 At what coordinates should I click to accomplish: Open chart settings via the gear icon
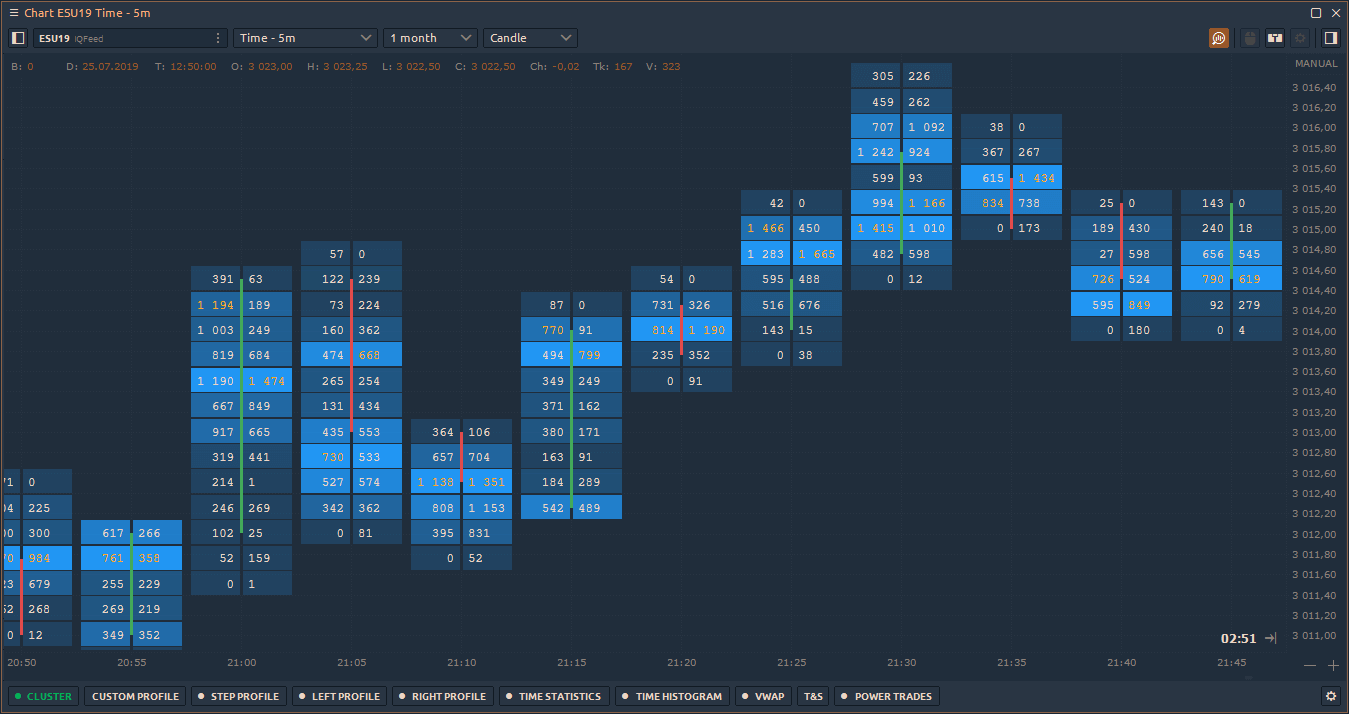(x=1301, y=37)
